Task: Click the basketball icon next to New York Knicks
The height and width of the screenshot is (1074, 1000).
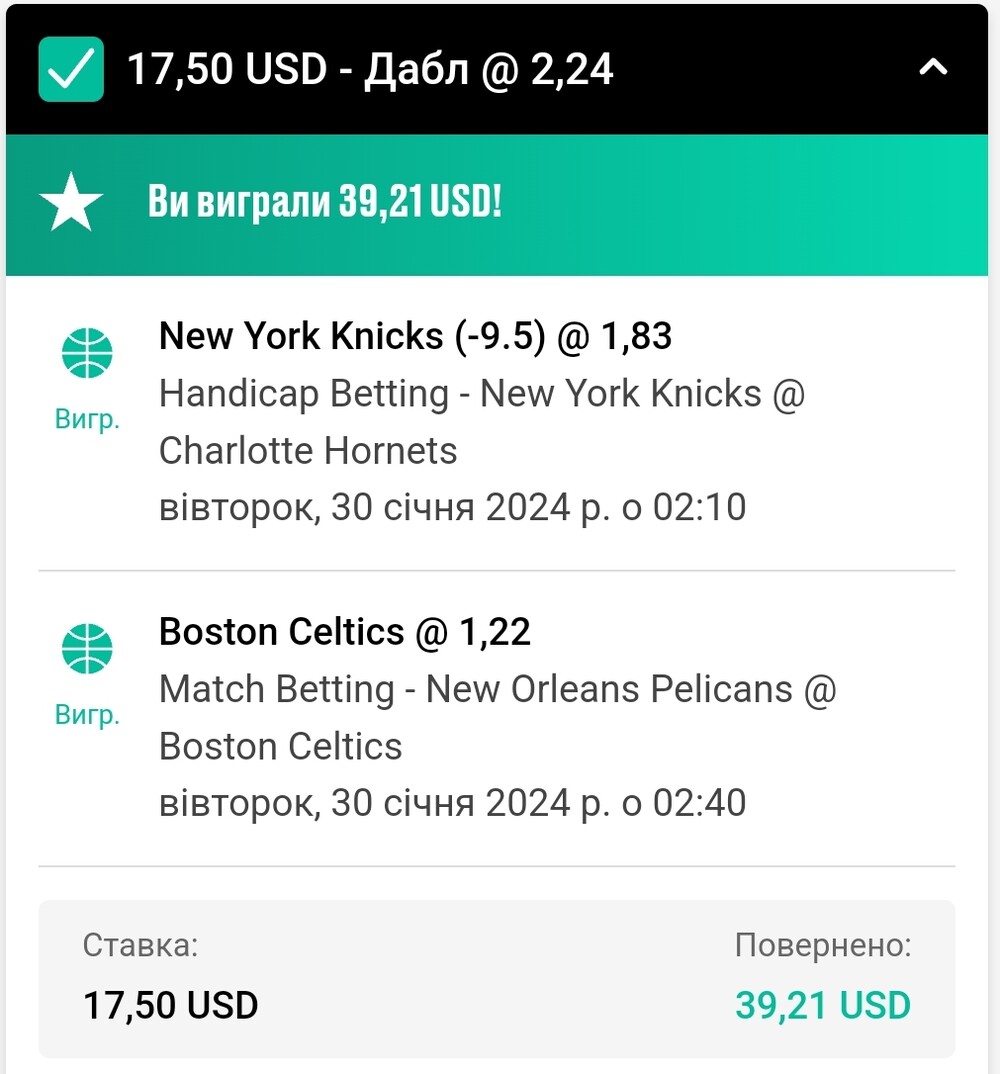Action: [87, 353]
